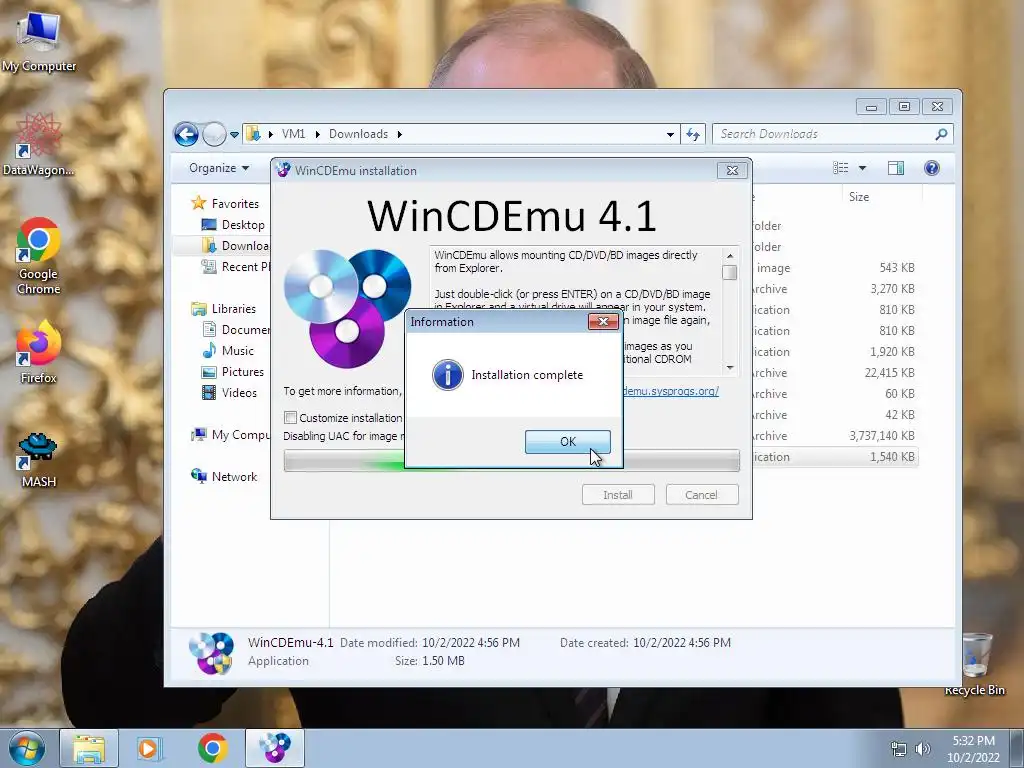Image resolution: width=1024 pixels, height=768 pixels.
Task: Launch Windows Media Player from taskbar
Action: [150, 748]
